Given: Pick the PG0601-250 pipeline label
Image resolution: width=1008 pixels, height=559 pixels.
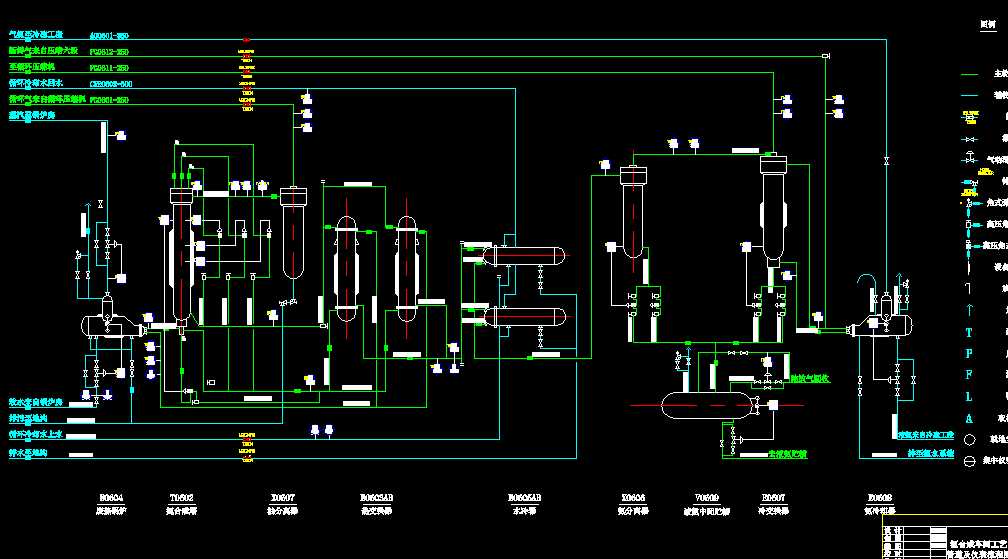Looking at the screenshot, I should (109, 100).
